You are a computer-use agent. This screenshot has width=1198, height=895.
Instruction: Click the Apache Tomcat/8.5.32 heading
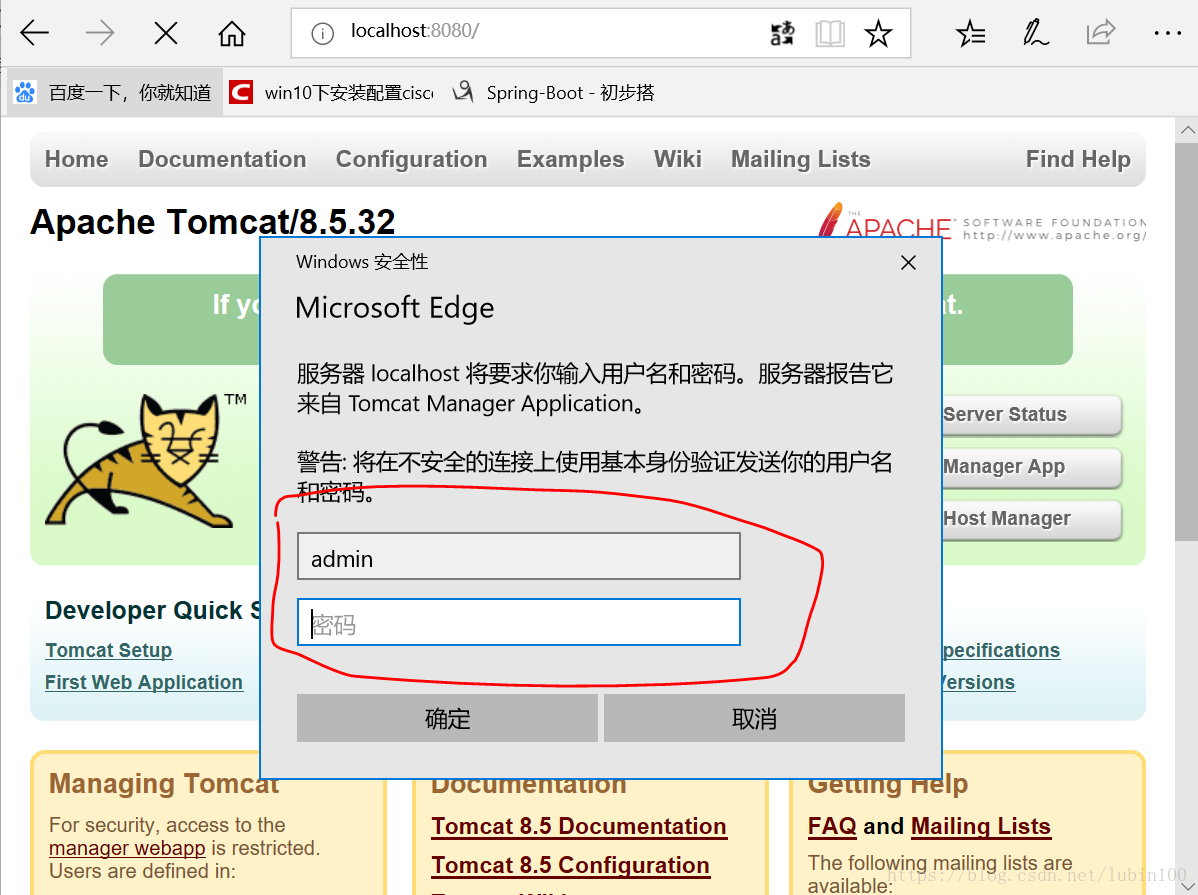pyautogui.click(x=212, y=222)
